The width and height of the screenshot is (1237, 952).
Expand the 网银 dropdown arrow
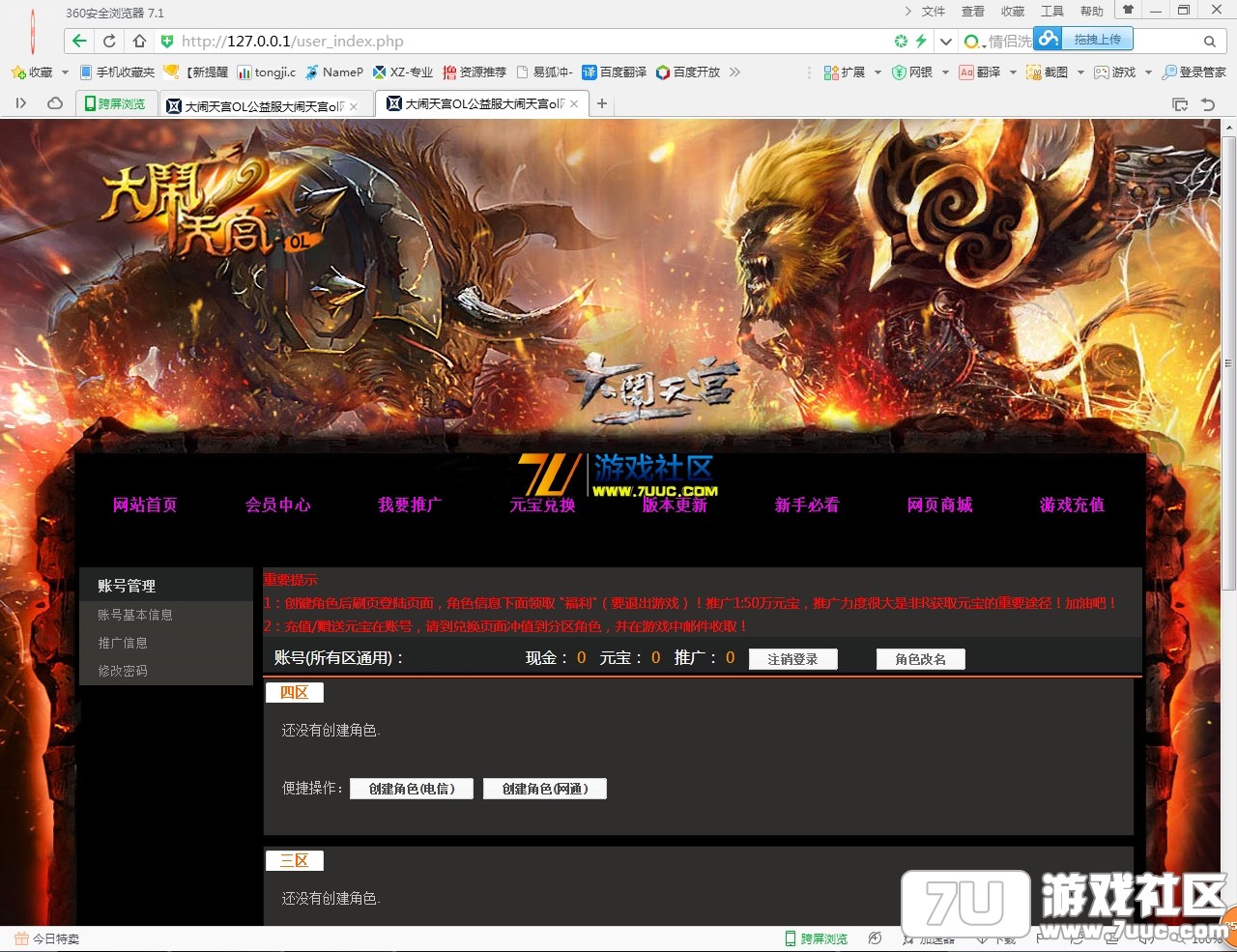coord(945,72)
